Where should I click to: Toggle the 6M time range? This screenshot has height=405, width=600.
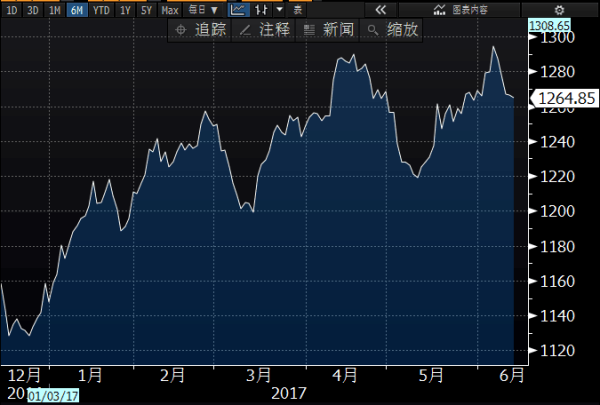point(76,10)
